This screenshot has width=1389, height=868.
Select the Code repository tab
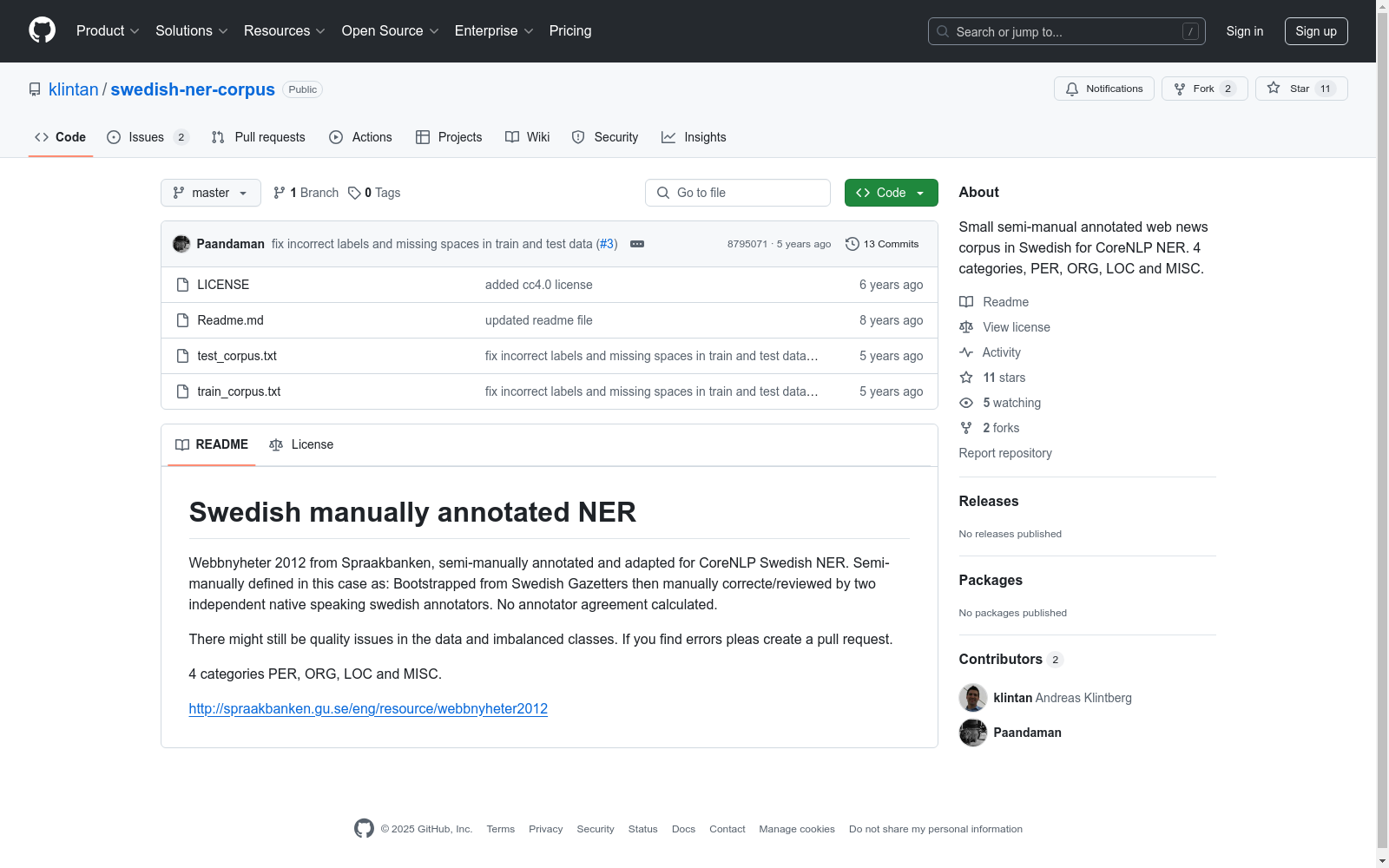click(x=61, y=137)
